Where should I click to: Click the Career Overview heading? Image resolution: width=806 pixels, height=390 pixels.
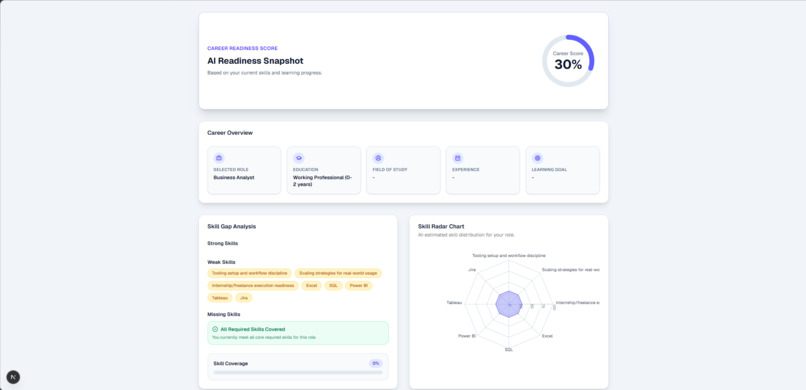pyautogui.click(x=230, y=133)
